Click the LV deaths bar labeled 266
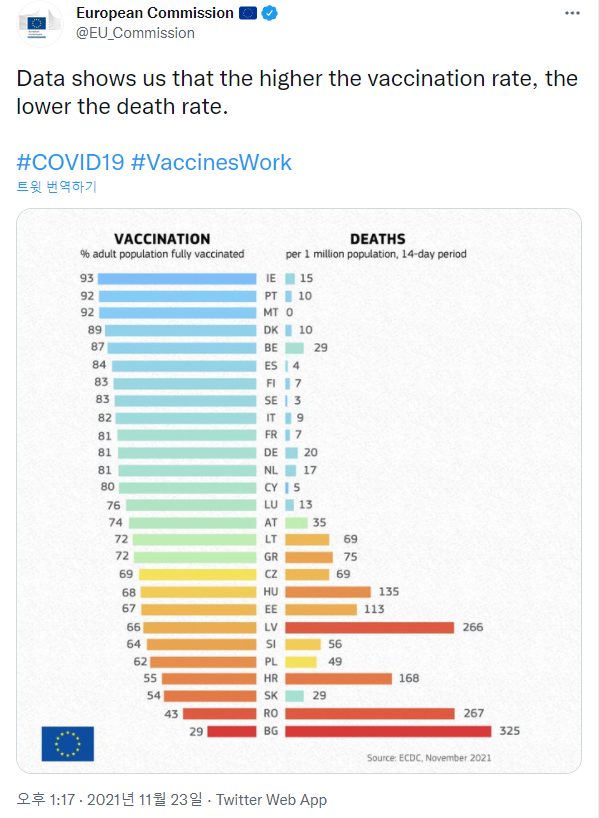The image size is (599, 818). (x=369, y=627)
